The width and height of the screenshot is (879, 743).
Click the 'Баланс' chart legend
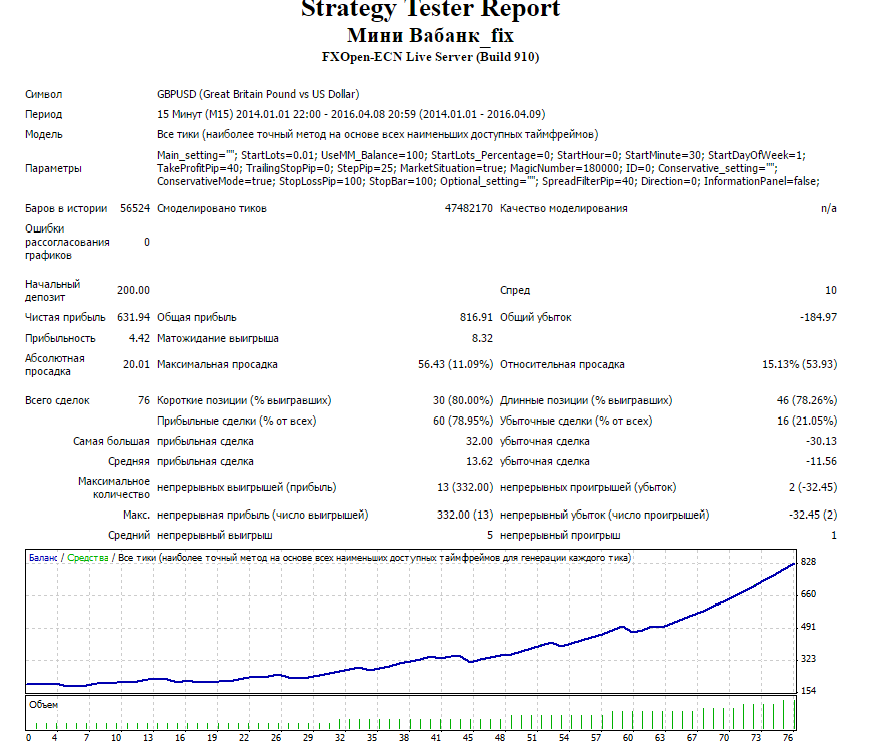click(43, 558)
